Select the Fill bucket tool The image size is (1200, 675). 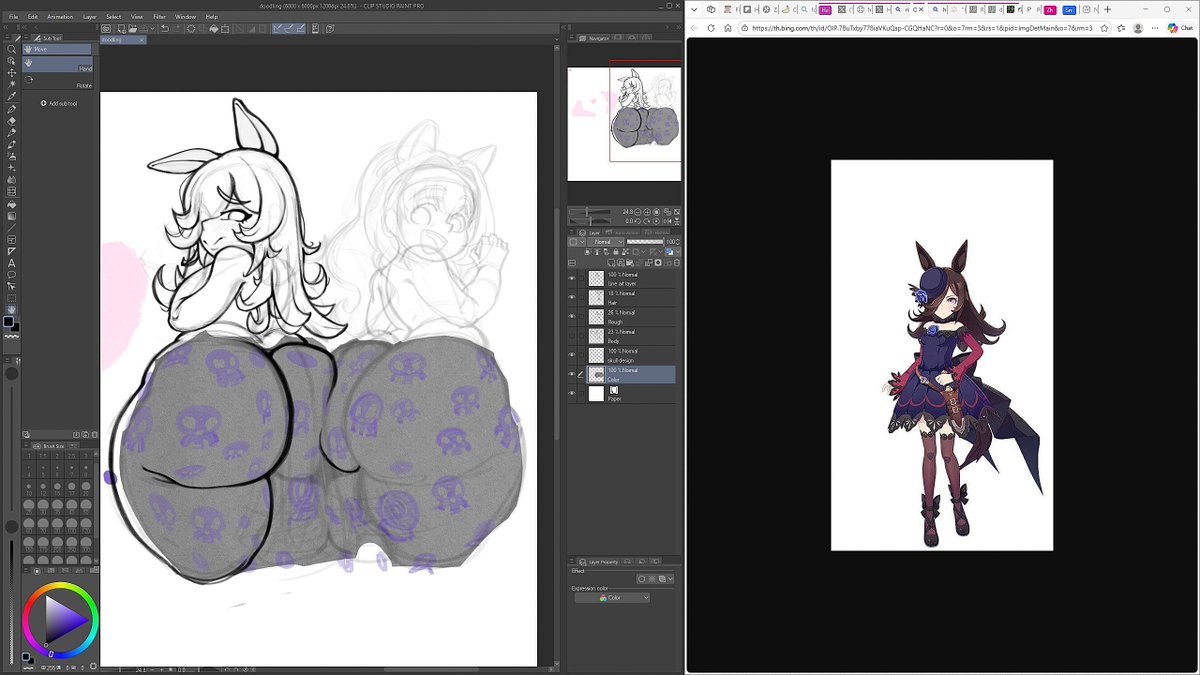click(12, 204)
